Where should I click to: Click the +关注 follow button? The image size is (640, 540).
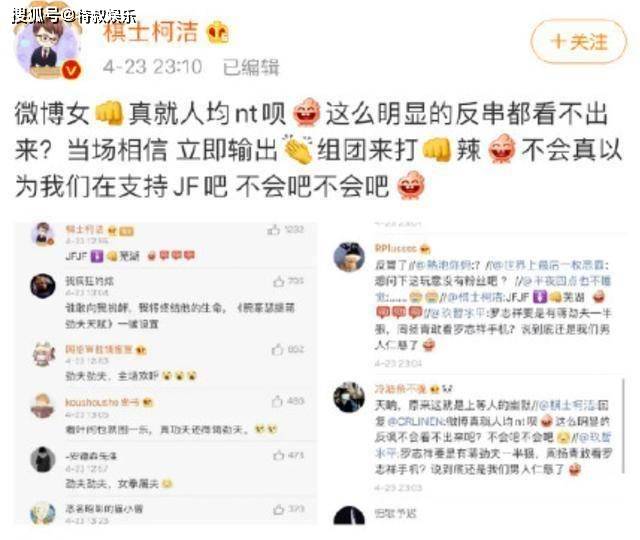[x=578, y=42]
